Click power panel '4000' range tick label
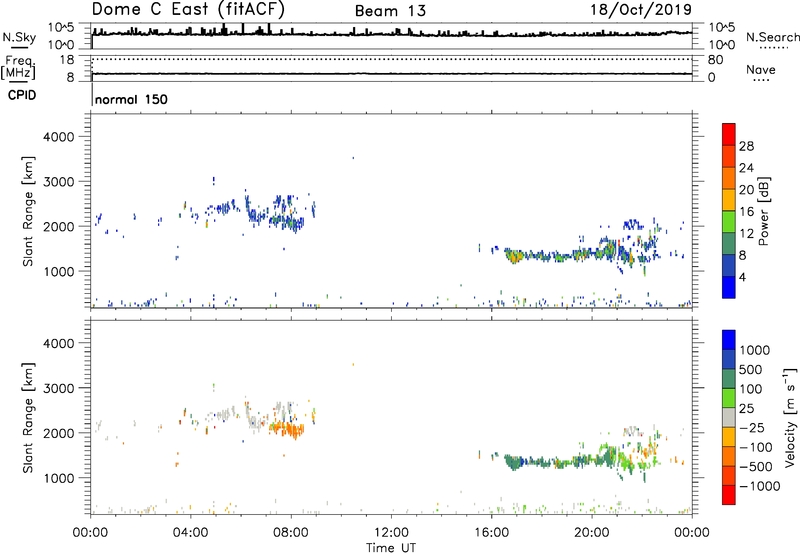The image size is (800, 554). coord(58,137)
